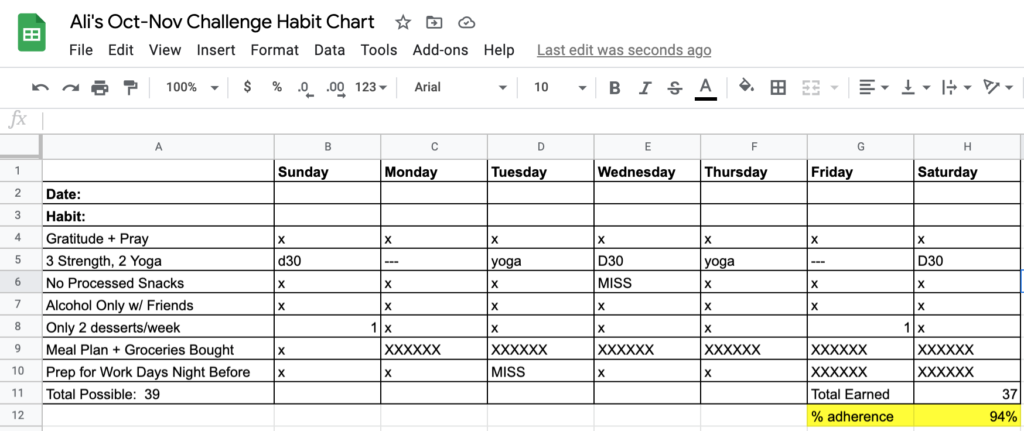Click the Redo arrow icon

click(71, 88)
